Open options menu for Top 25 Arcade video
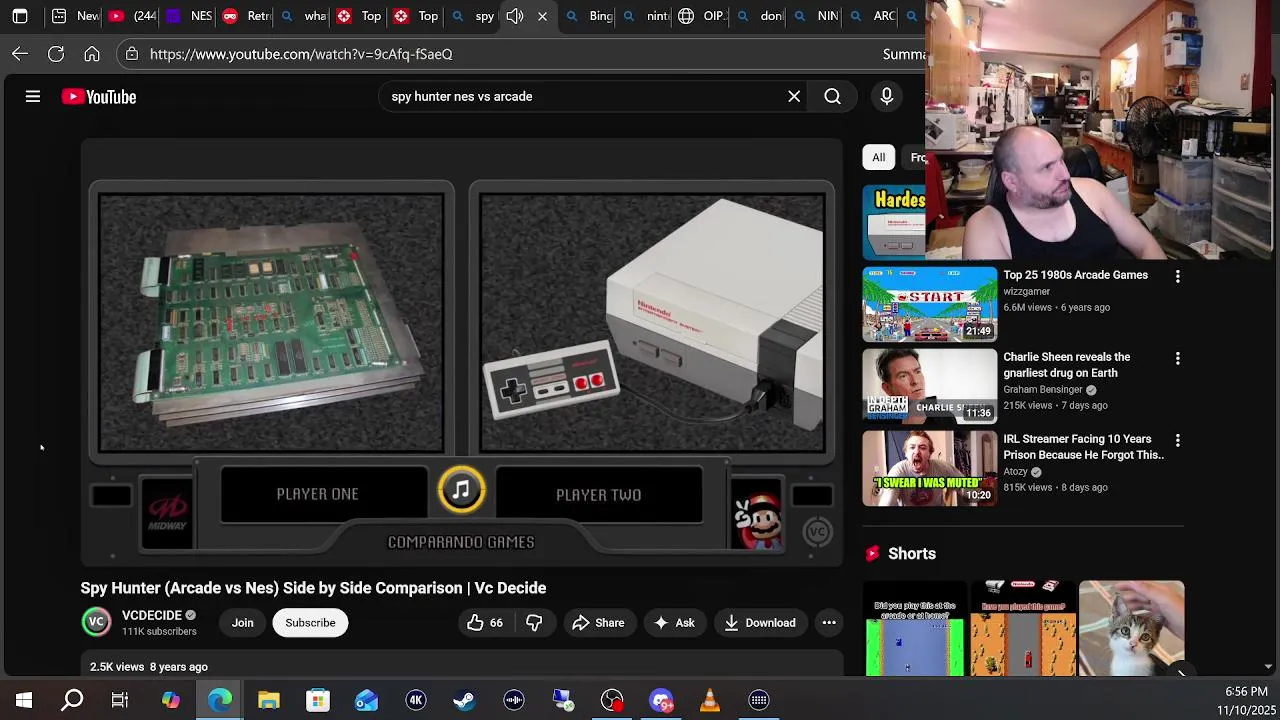Image resolution: width=1280 pixels, height=720 pixels. 1177,276
